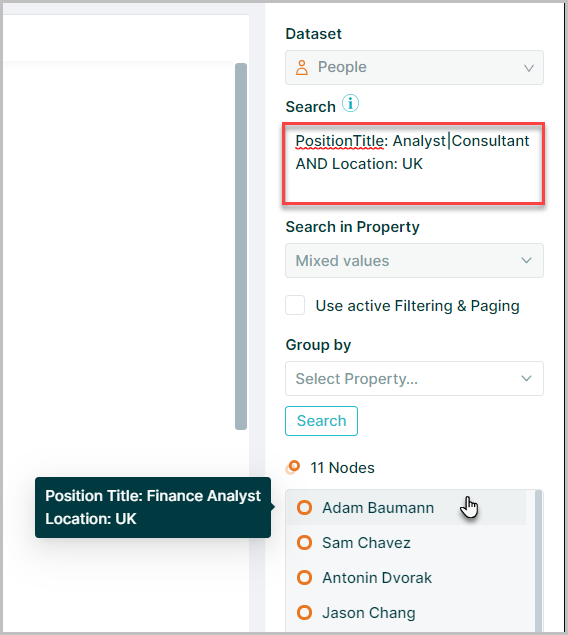The height and width of the screenshot is (635, 568).
Task: Select Antonin Dvorak in results list
Action: [406, 577]
